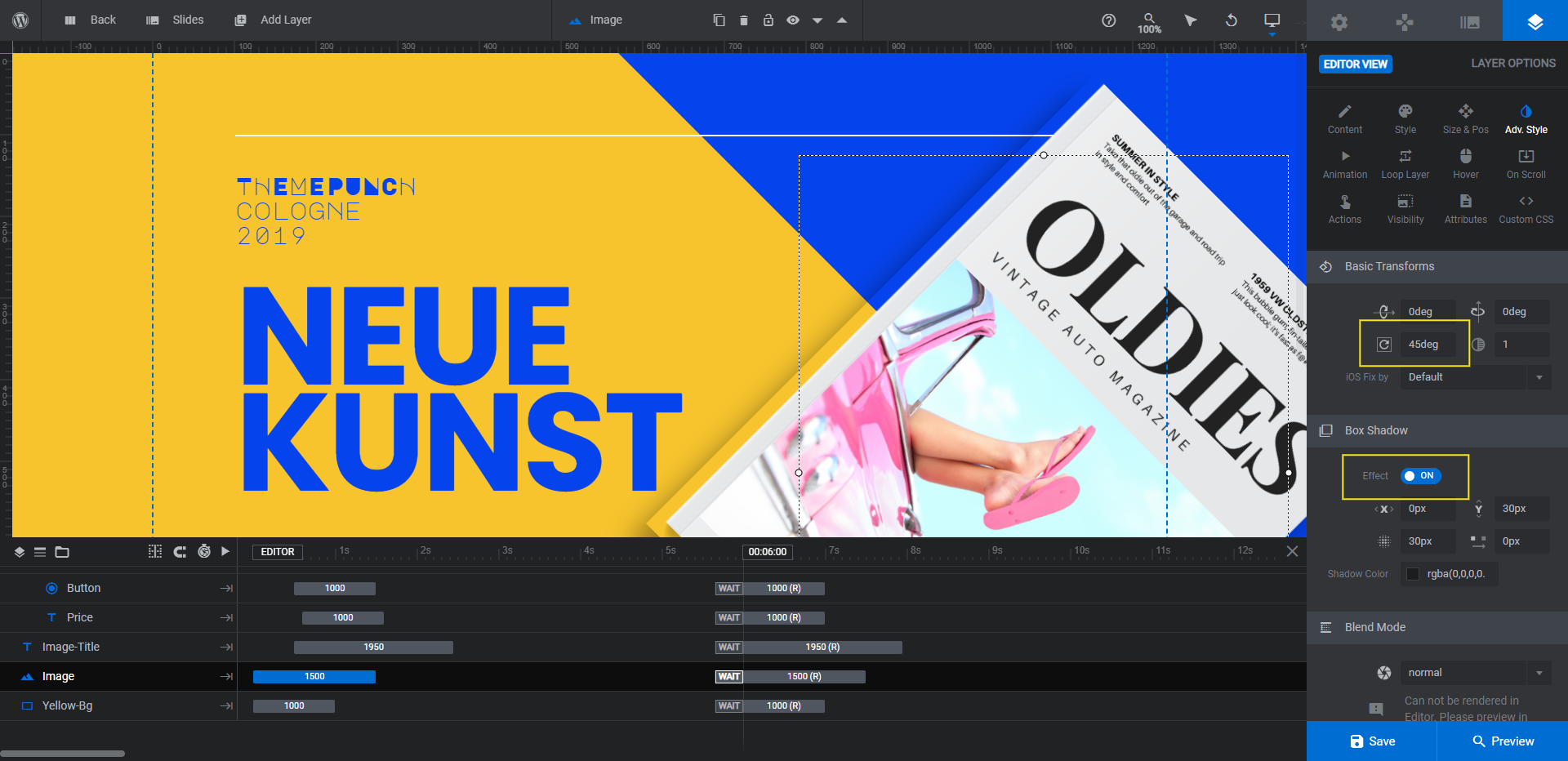Image resolution: width=1568 pixels, height=761 pixels.
Task: Lock the selected Image layer
Action: click(768, 20)
